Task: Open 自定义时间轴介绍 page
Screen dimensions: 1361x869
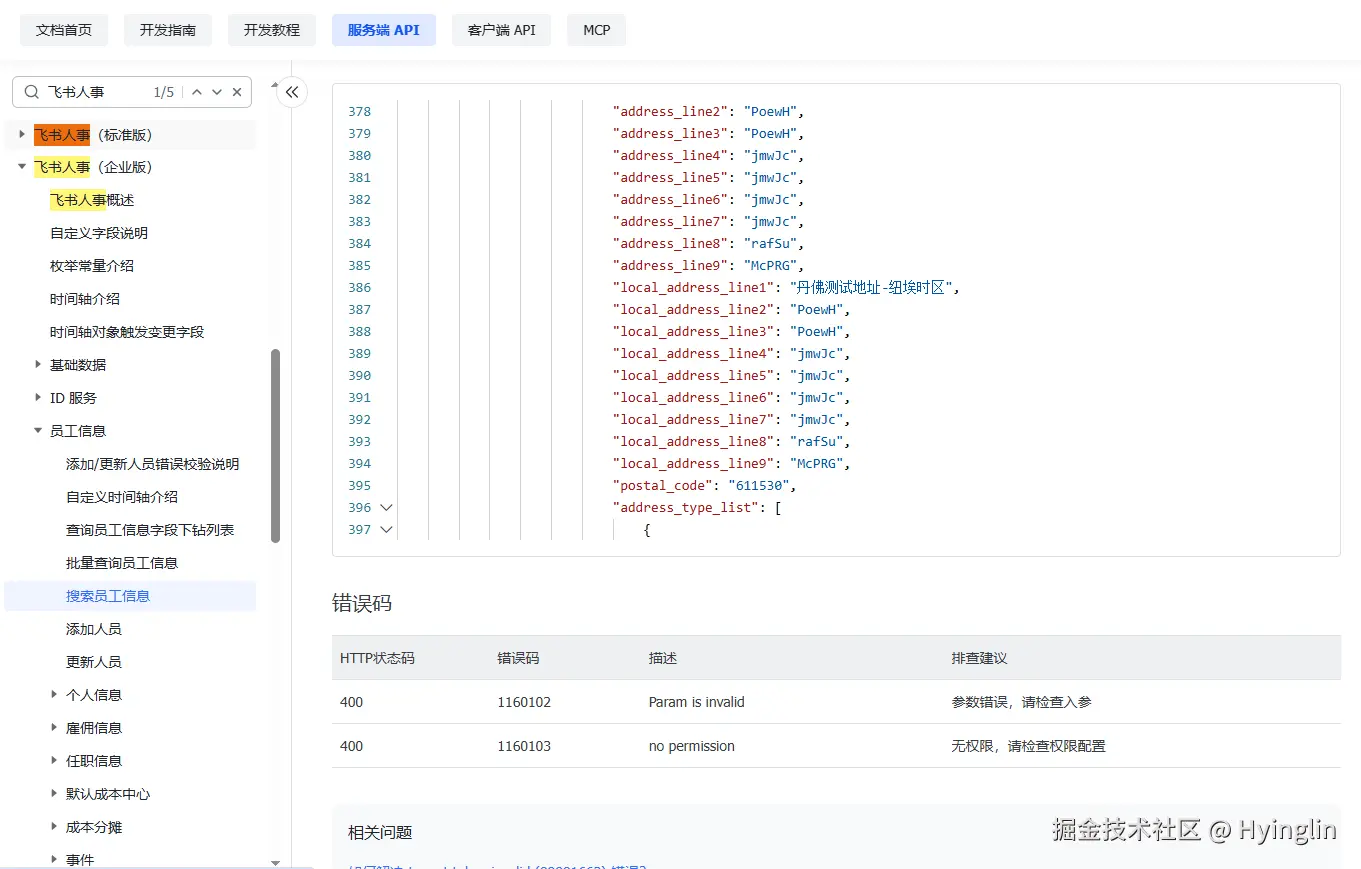Action: point(122,497)
